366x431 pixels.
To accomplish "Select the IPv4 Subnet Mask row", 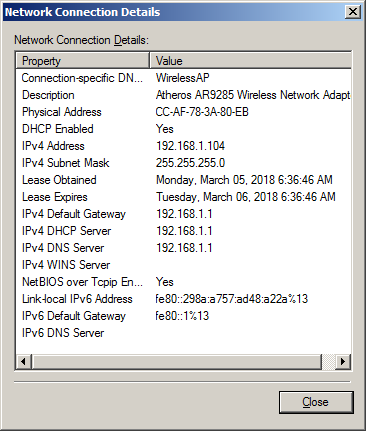I will tap(183, 163).
